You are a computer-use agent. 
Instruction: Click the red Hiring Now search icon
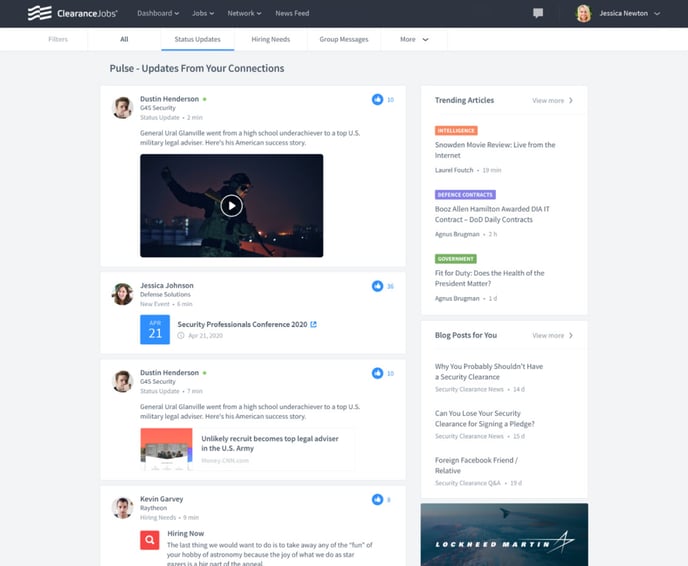150,540
